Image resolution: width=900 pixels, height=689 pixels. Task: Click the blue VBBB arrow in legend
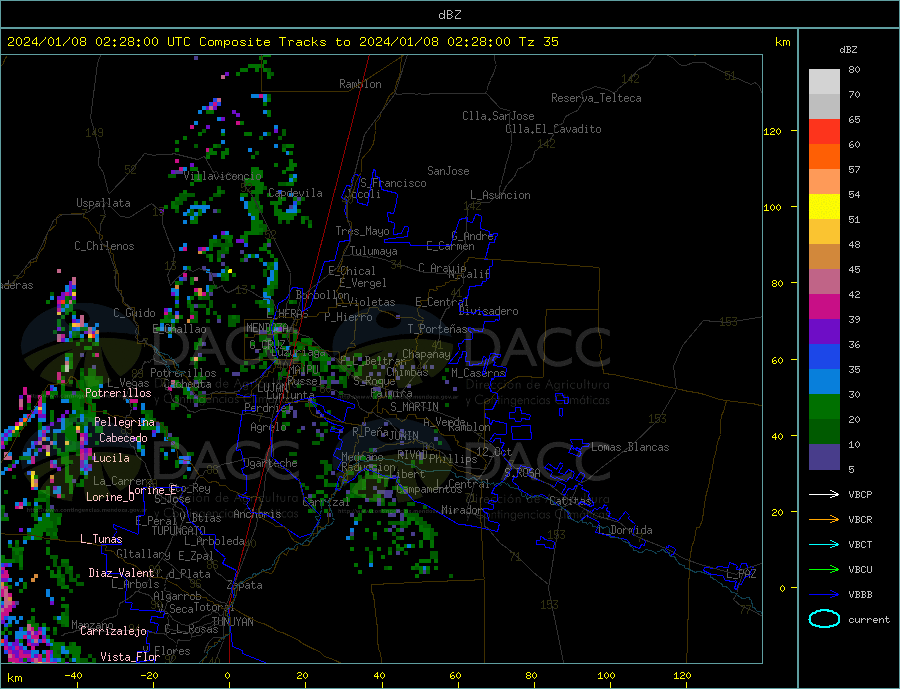pyautogui.click(x=824, y=594)
